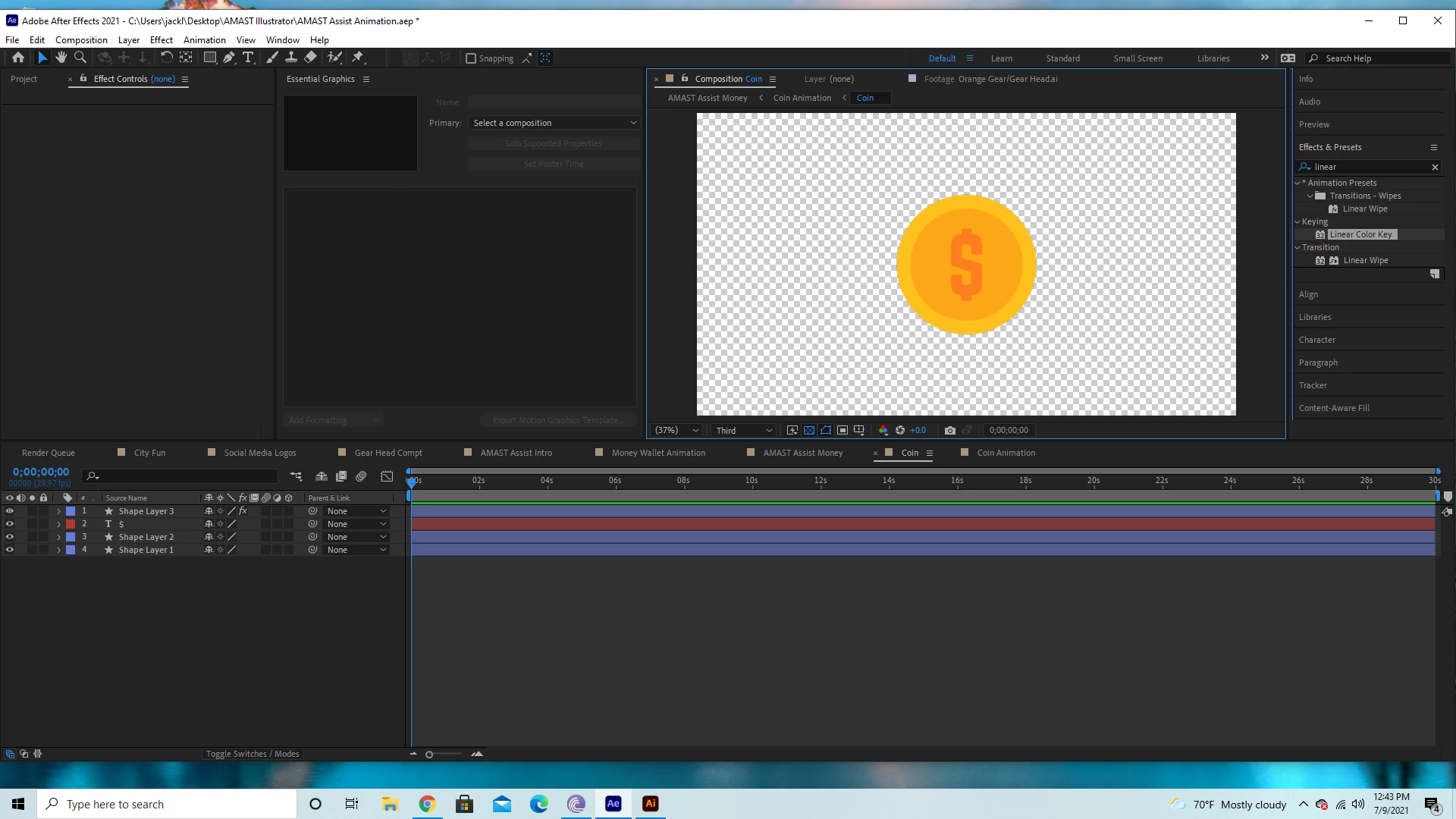
Task: Expand Shape Layer 2 properties
Action: 58,537
